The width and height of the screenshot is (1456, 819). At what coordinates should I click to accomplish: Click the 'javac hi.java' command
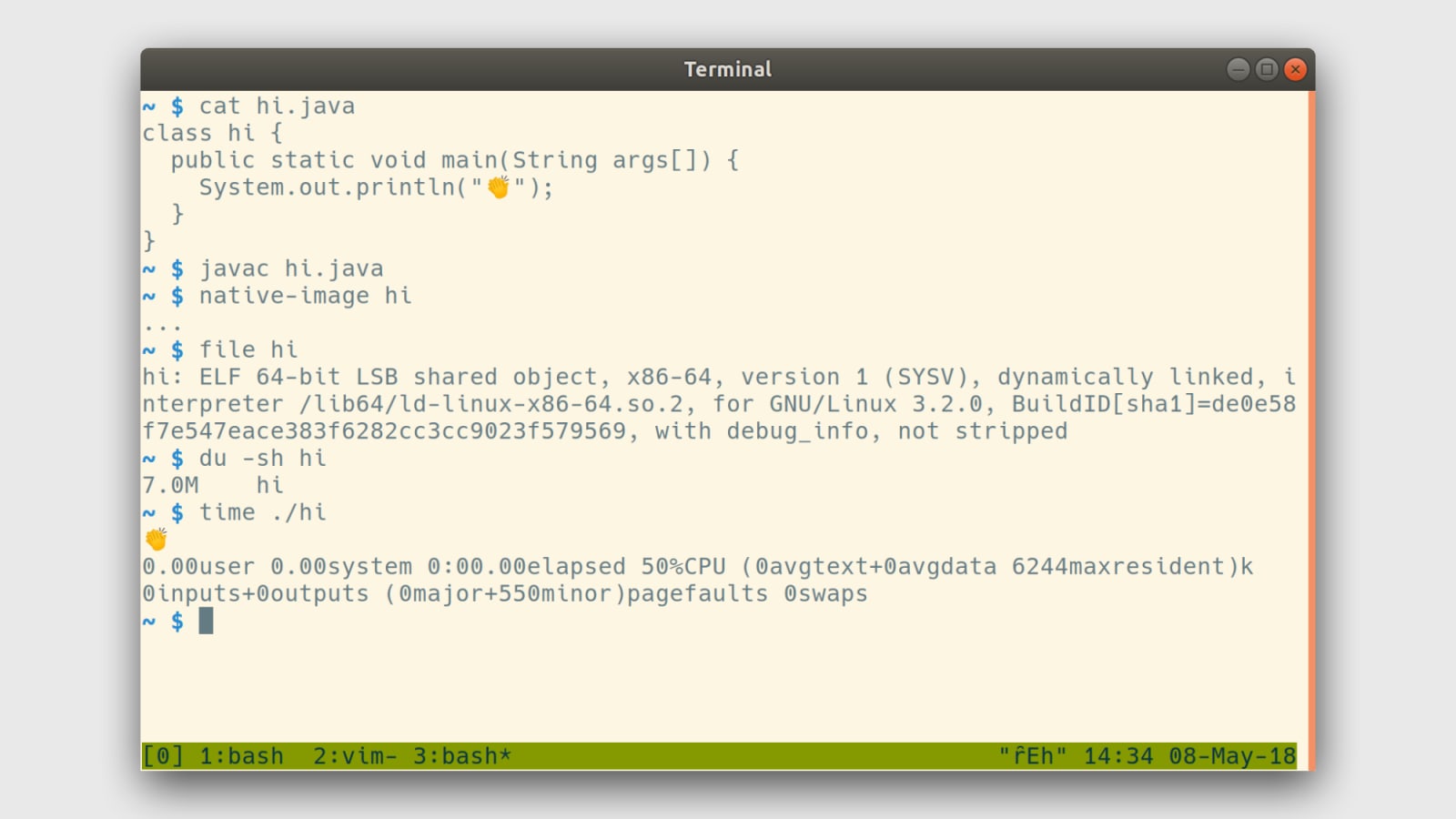pyautogui.click(x=291, y=268)
